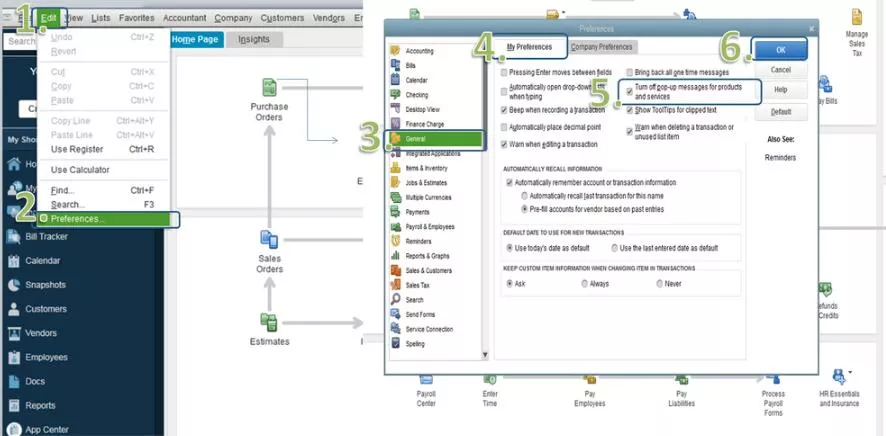Select the Calendar preference icon
Screen dimensions: 886x436
coord(396,80)
